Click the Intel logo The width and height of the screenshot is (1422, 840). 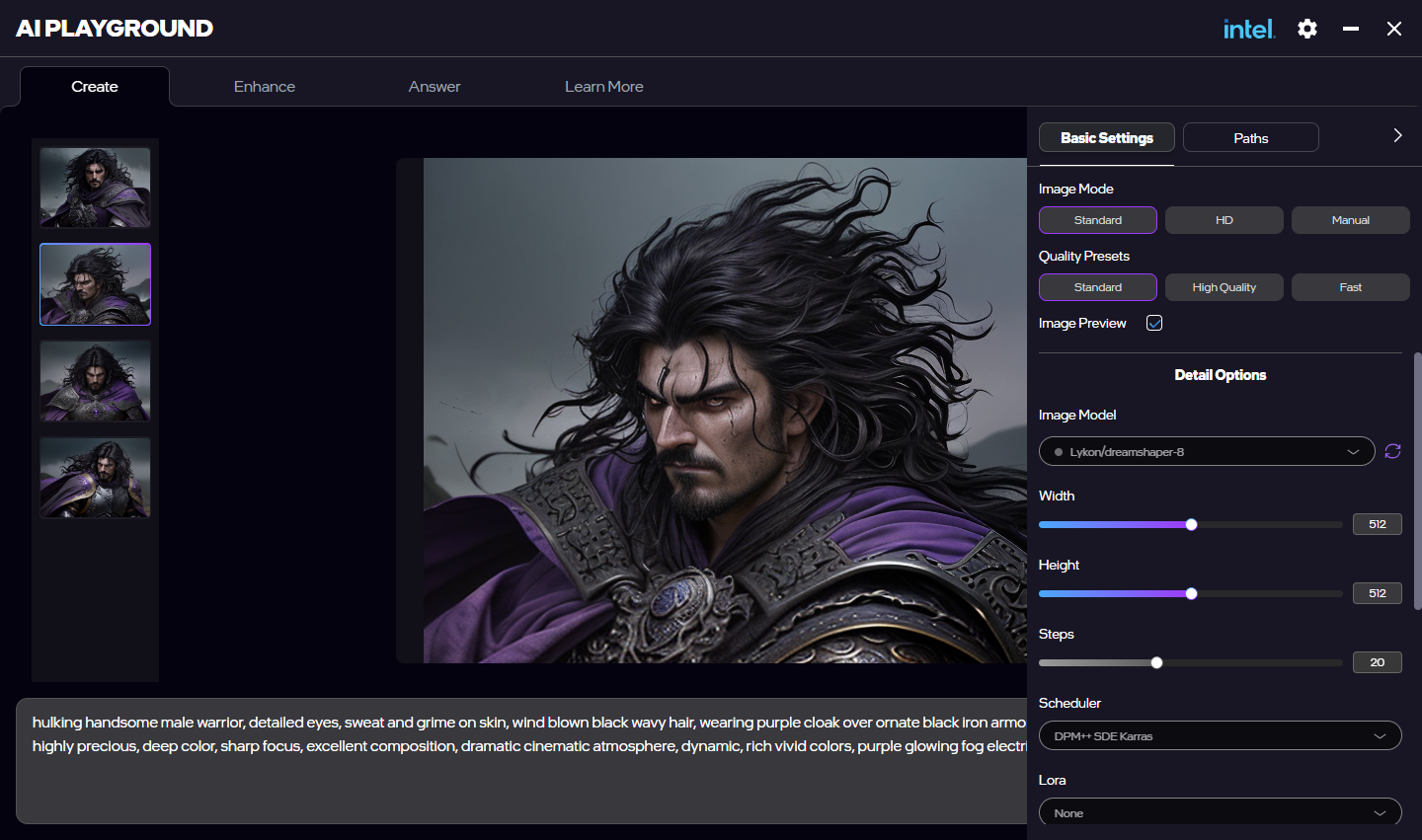[x=1249, y=30]
